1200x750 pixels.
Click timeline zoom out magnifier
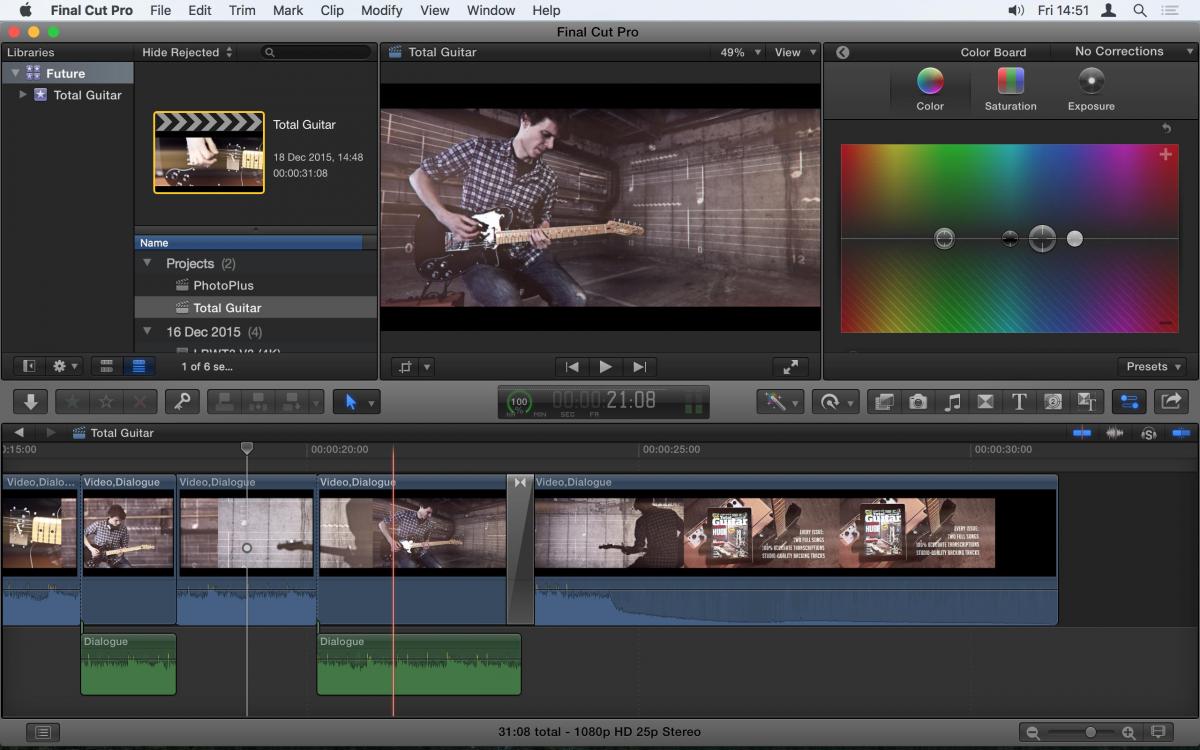tap(1033, 732)
